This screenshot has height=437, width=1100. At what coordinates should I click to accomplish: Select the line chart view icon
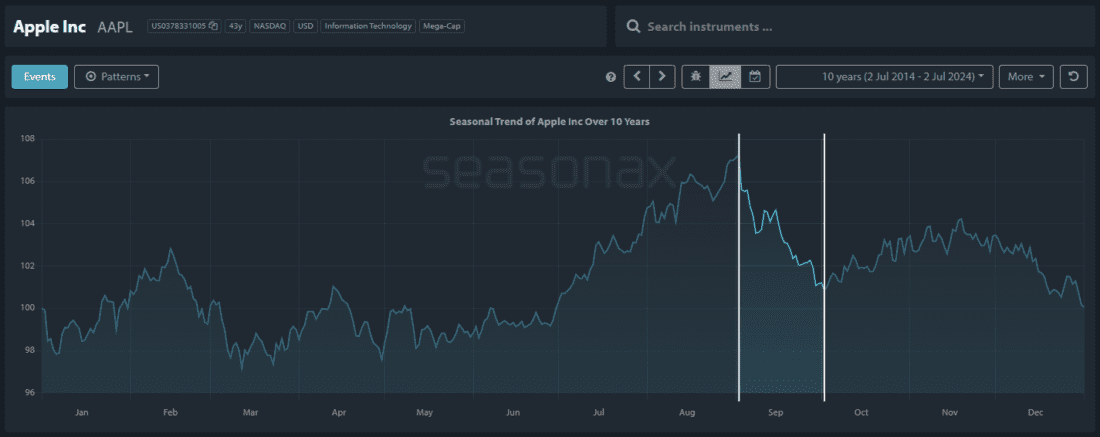725,77
